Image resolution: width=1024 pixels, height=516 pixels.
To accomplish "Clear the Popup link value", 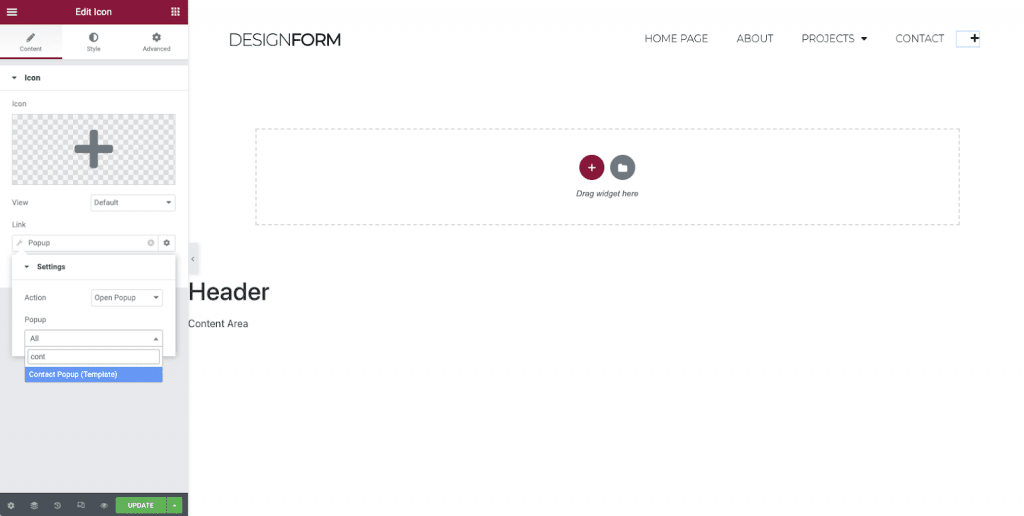I will tap(151, 243).
